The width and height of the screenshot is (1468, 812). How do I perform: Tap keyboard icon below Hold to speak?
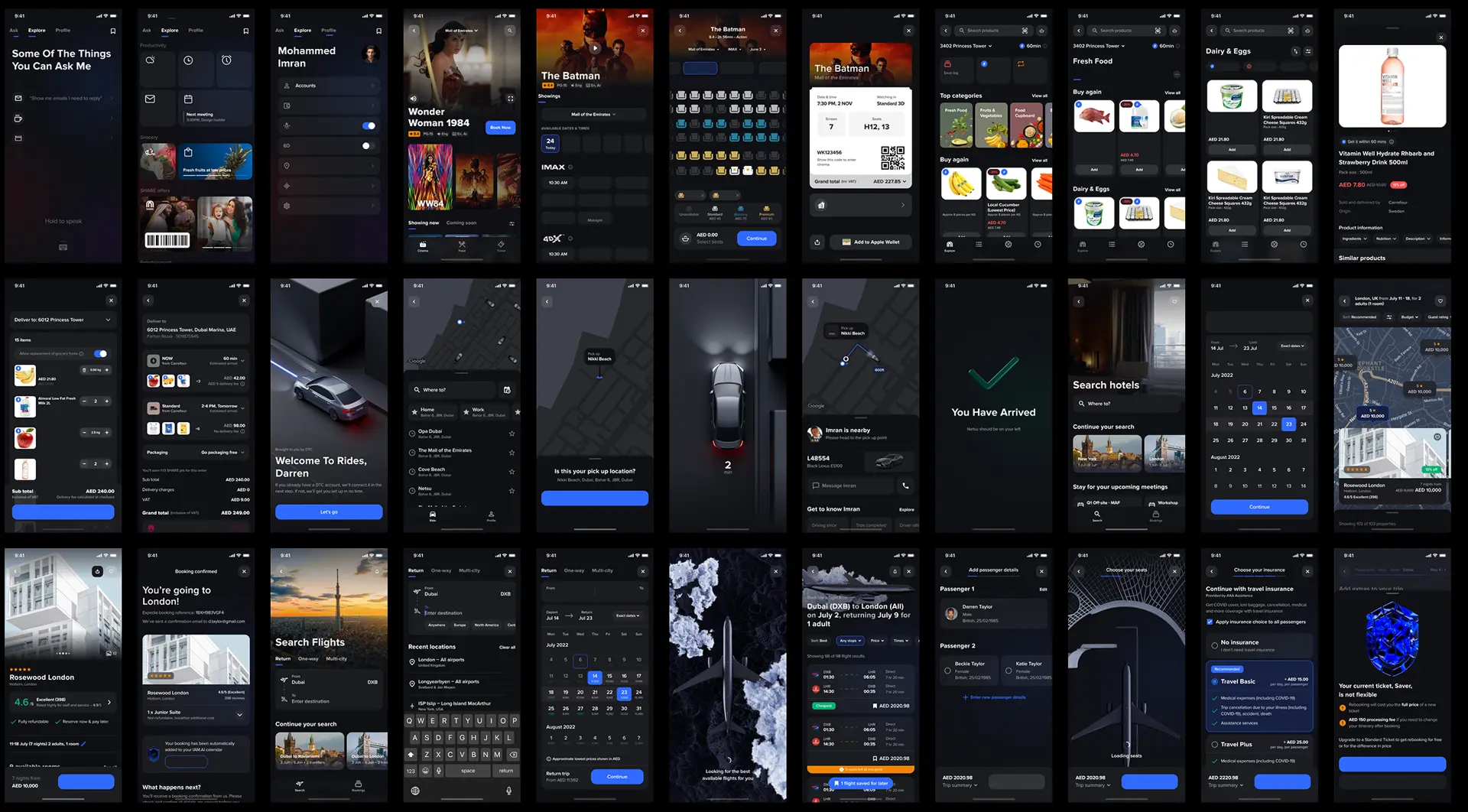click(x=63, y=247)
